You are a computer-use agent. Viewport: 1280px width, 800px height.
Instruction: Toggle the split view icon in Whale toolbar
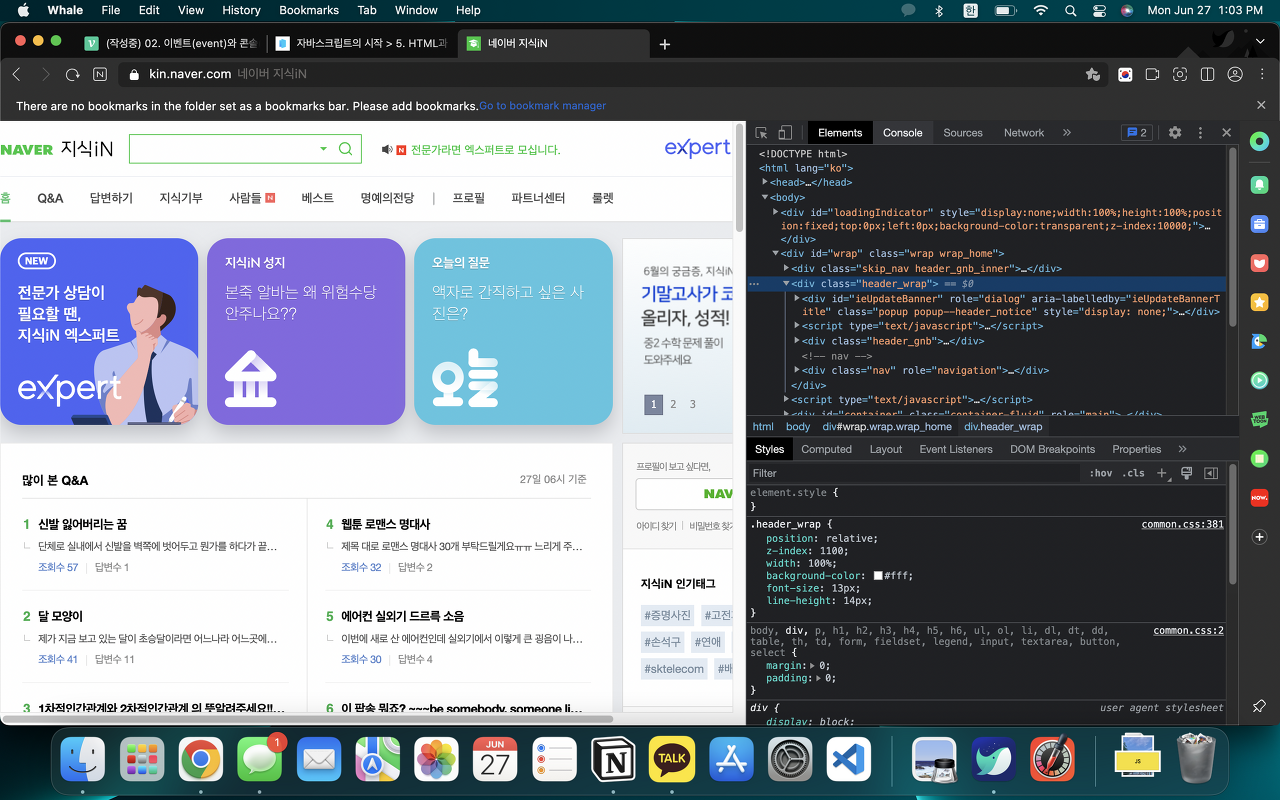click(x=1207, y=74)
